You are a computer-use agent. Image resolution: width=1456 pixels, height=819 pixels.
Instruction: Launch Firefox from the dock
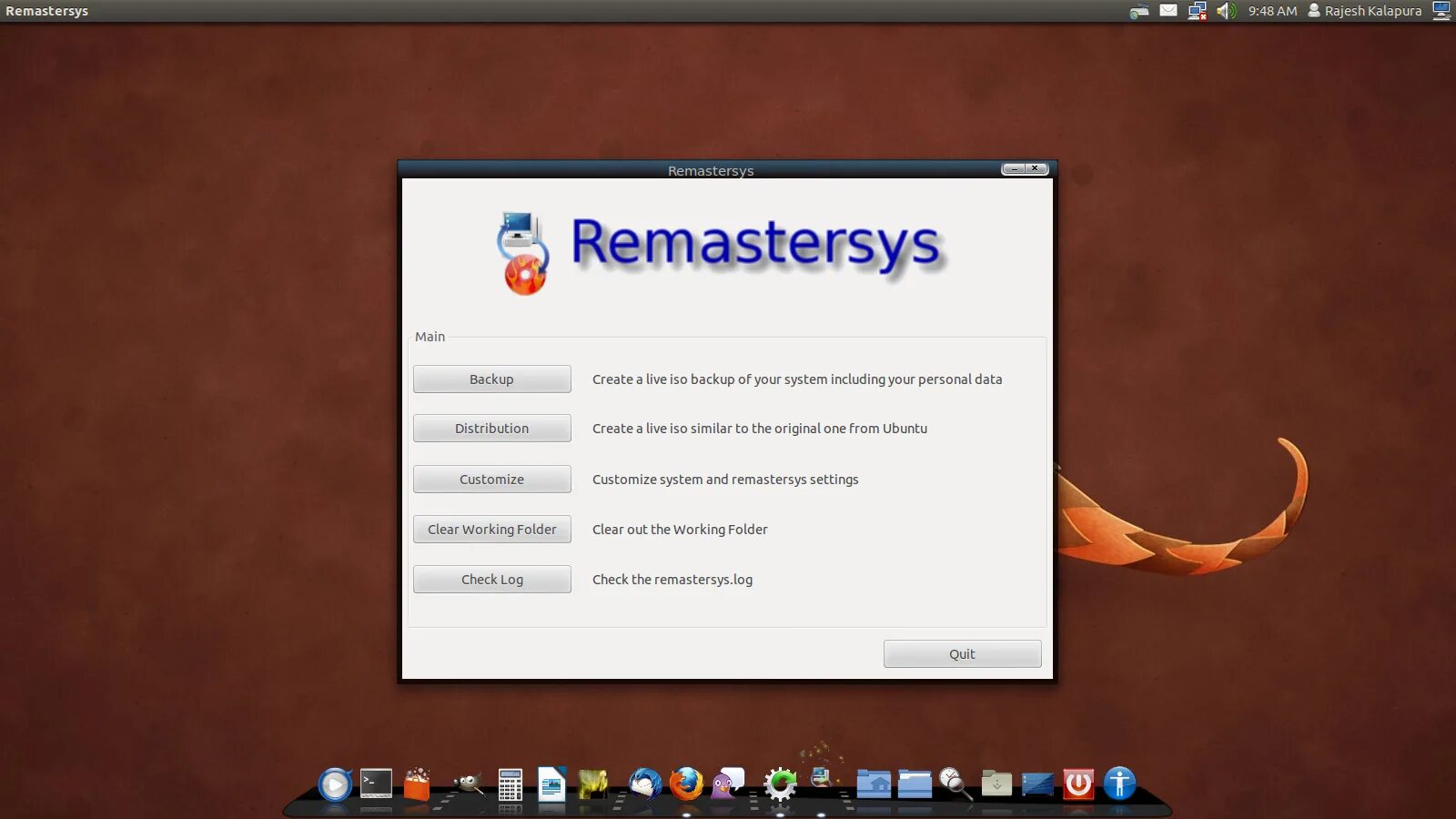click(686, 784)
